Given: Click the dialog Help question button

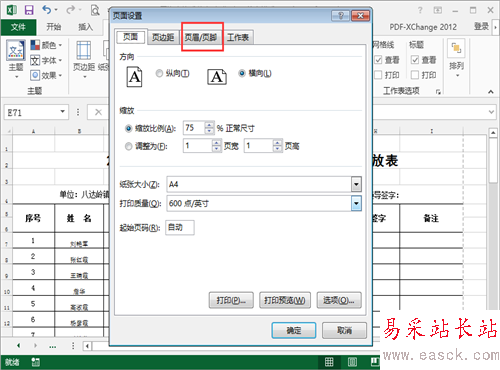Looking at the screenshot, I should 340,16.
